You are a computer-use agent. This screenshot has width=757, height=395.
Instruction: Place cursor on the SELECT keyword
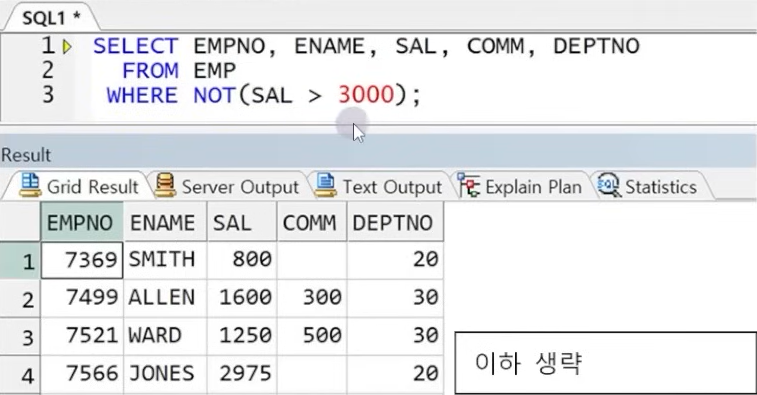click(136, 47)
